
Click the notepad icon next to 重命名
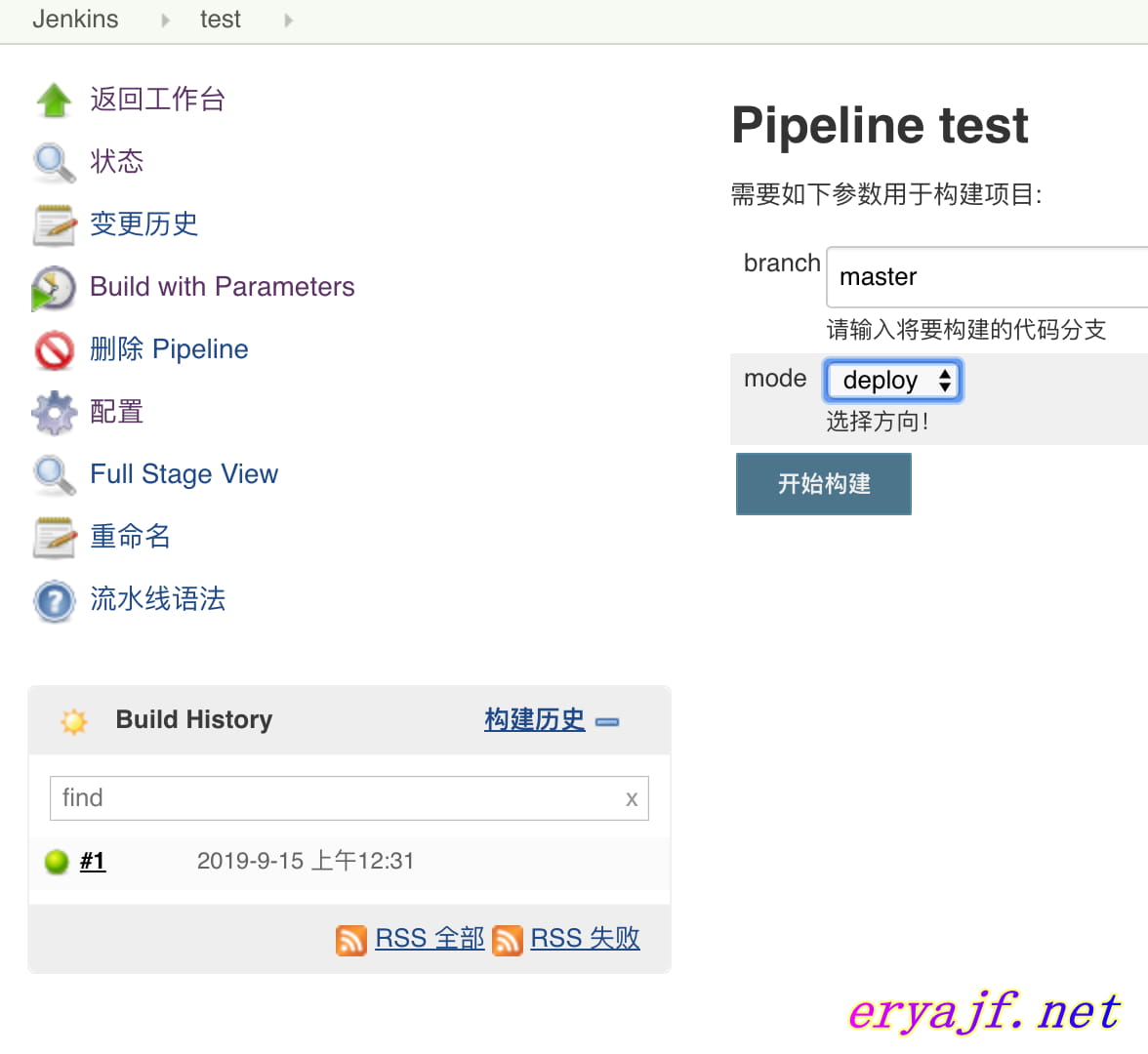point(54,537)
